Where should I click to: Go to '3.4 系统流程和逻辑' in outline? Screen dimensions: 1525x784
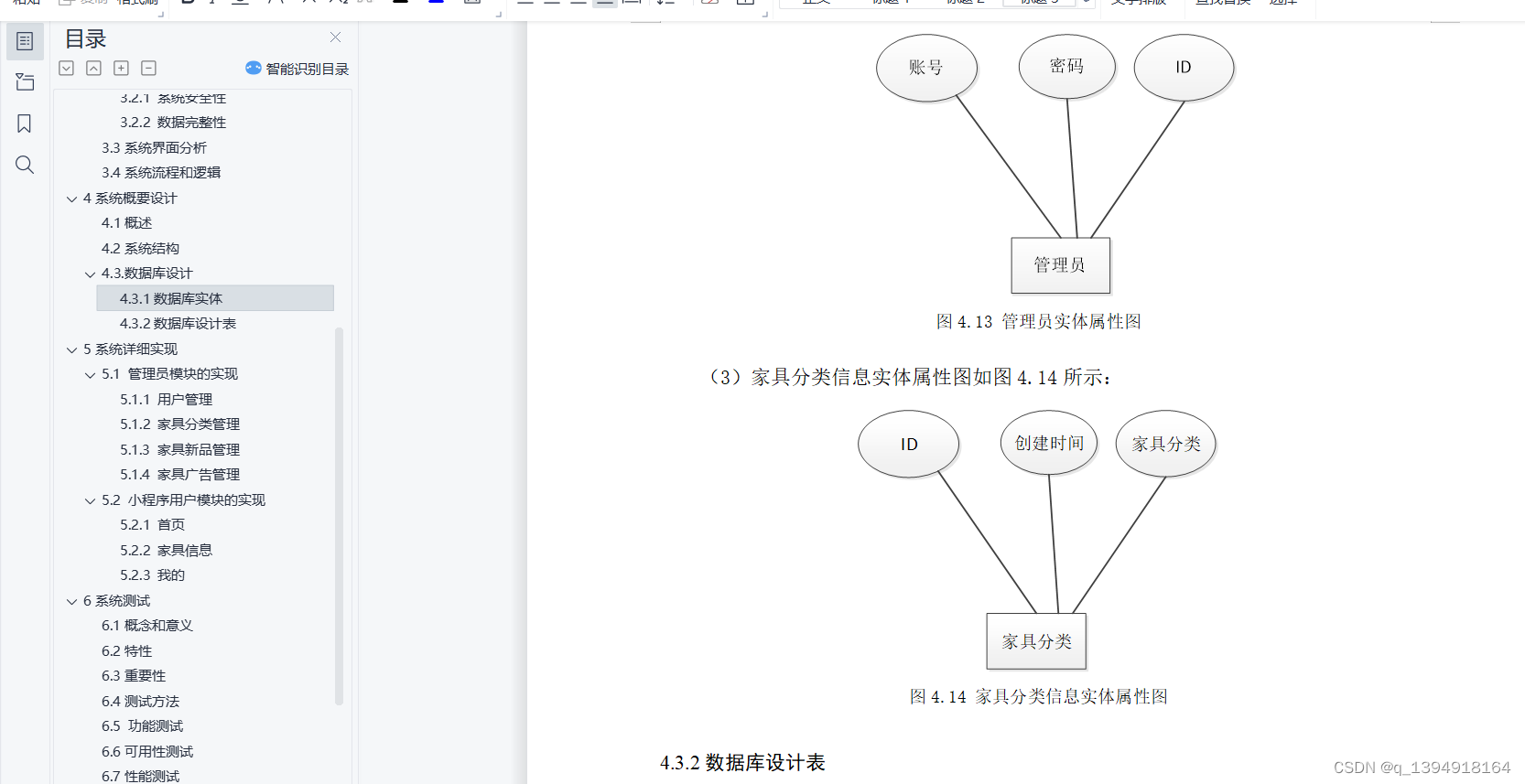(161, 173)
